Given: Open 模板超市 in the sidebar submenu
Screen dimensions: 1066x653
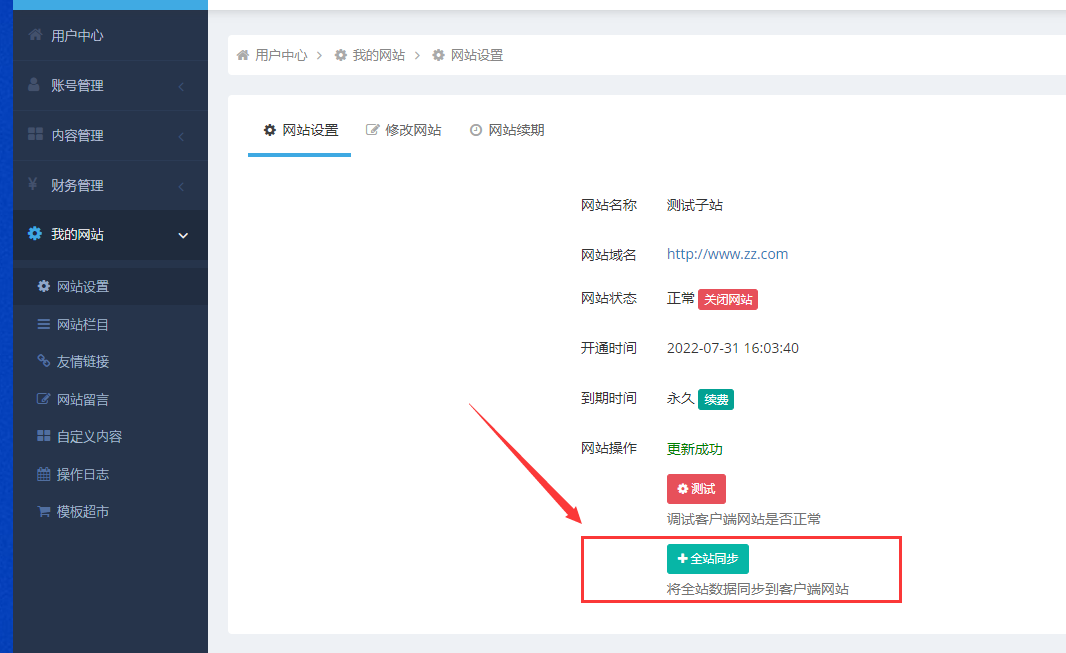Looking at the screenshot, I should click(110, 511).
